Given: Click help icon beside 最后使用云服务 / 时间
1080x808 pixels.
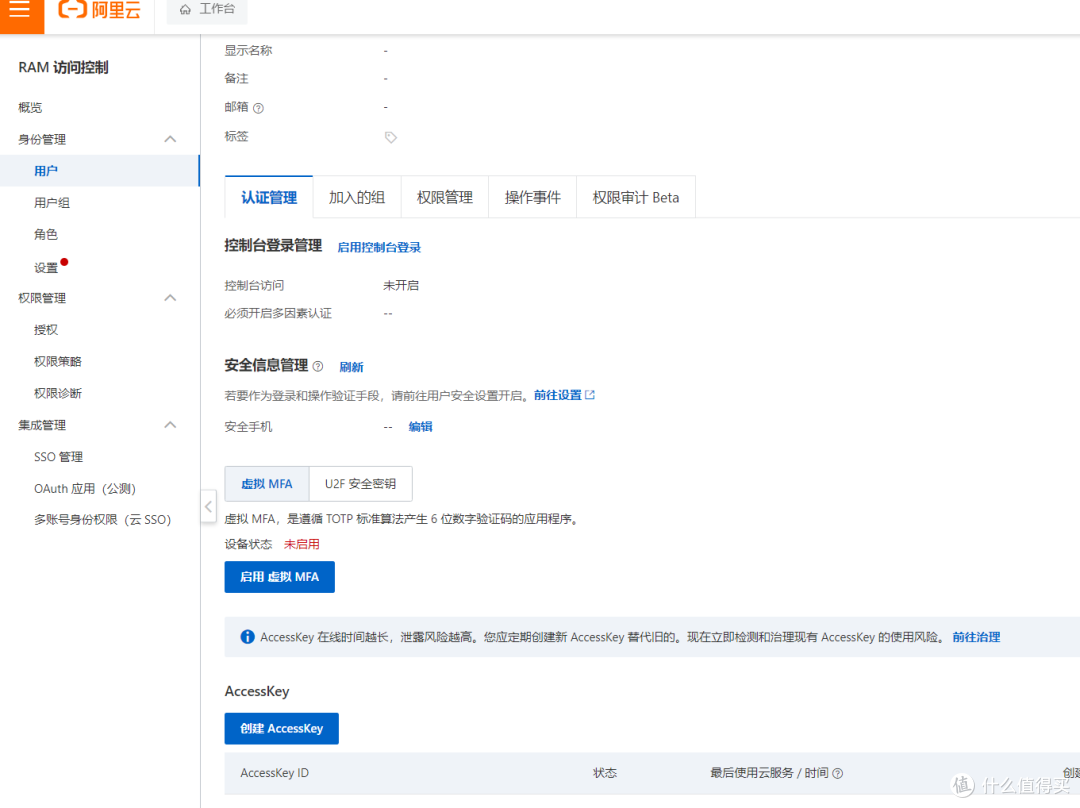Looking at the screenshot, I should (838, 774).
